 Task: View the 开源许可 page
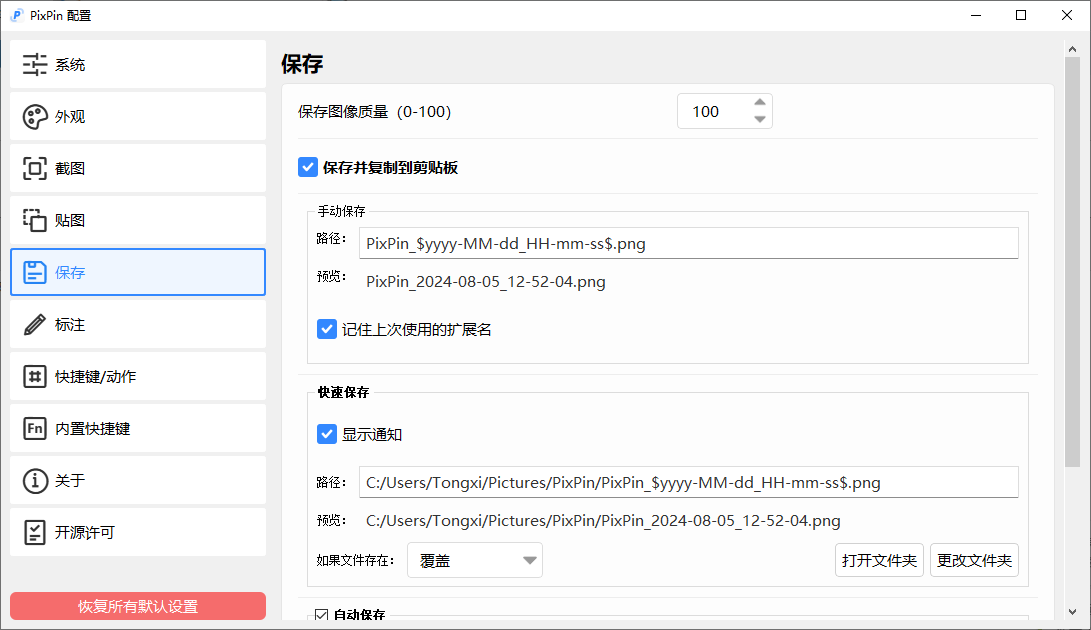click(x=138, y=532)
